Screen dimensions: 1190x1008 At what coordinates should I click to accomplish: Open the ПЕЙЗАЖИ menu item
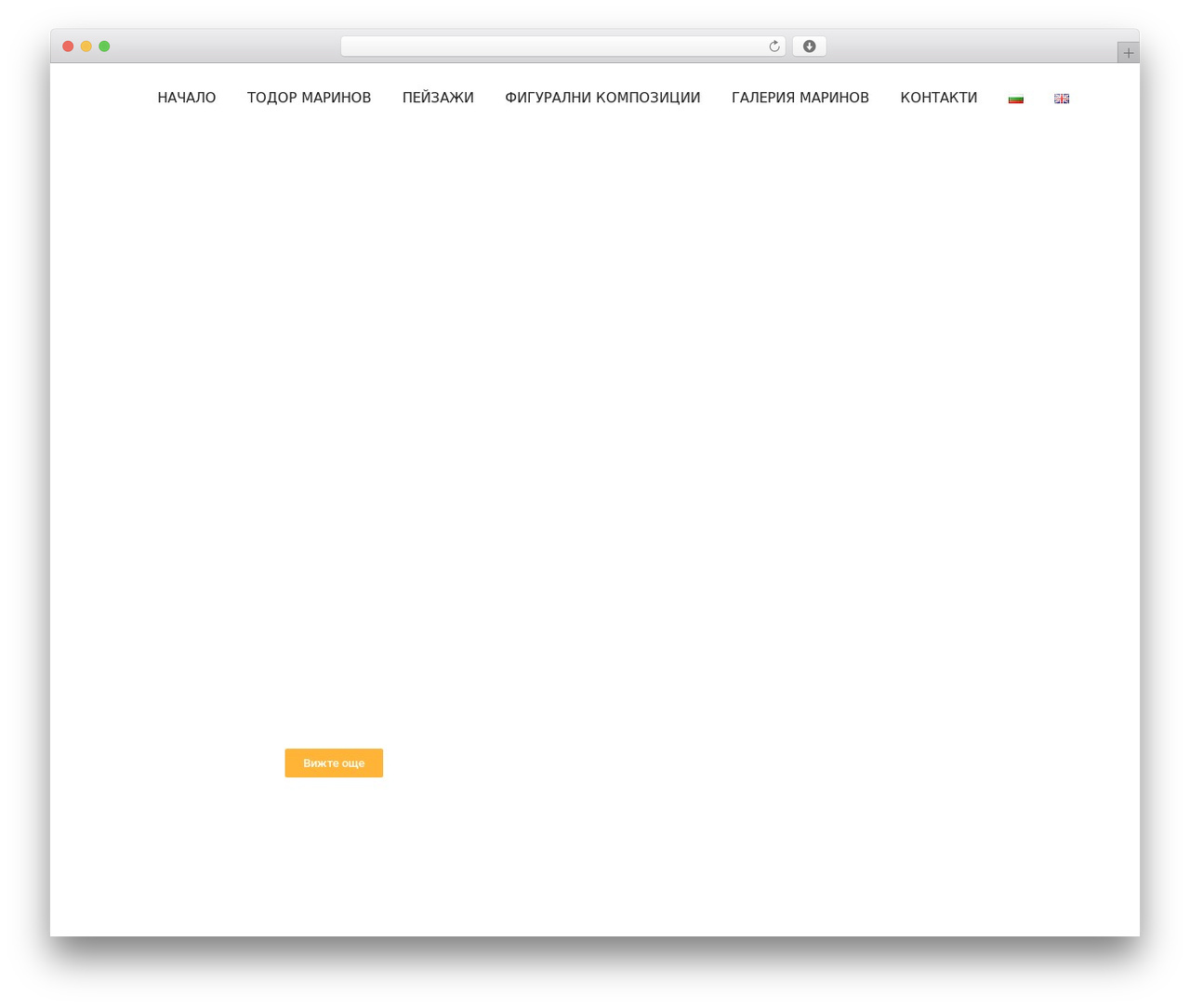[438, 98]
